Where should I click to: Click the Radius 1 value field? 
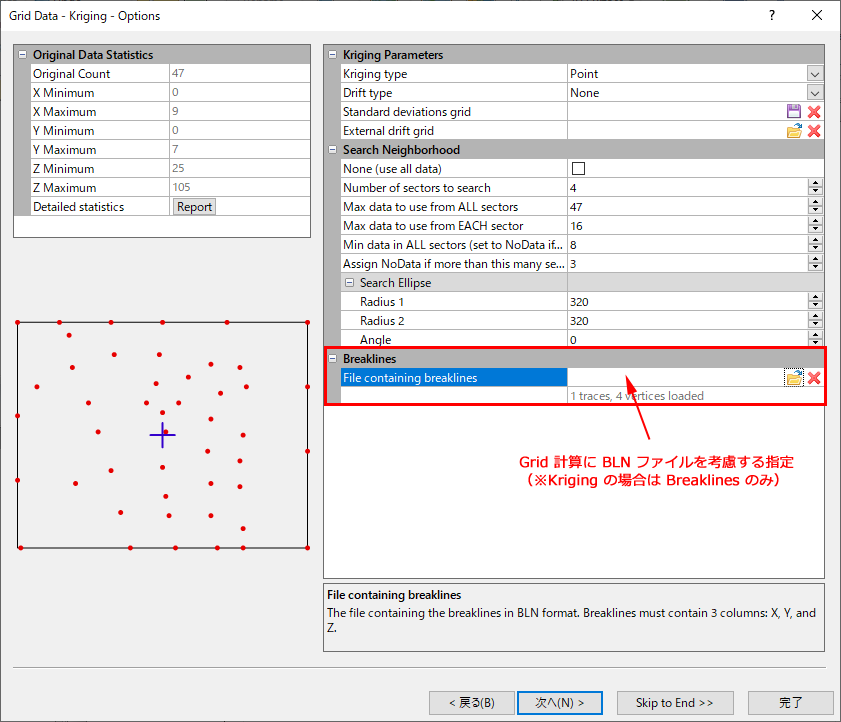(686, 302)
